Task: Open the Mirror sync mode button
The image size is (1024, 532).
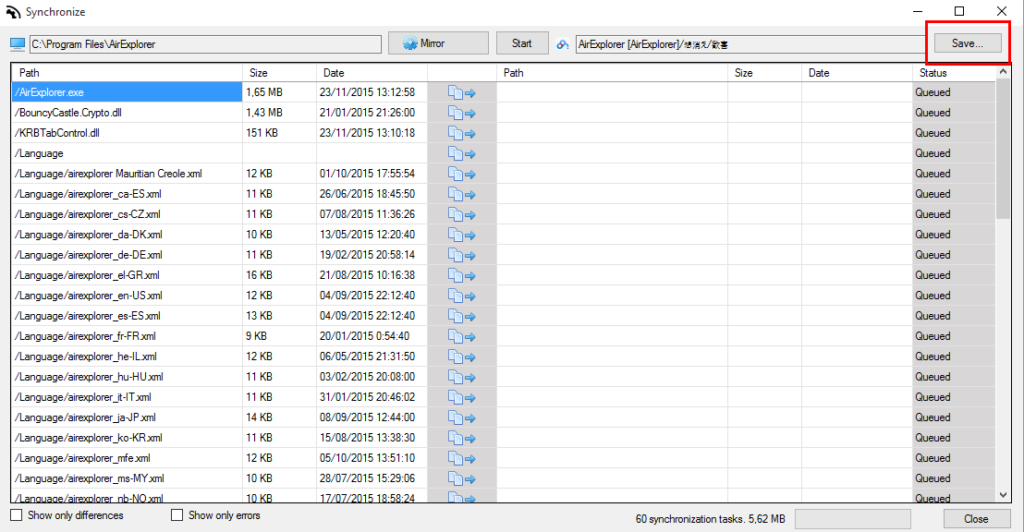Action: click(x=438, y=43)
